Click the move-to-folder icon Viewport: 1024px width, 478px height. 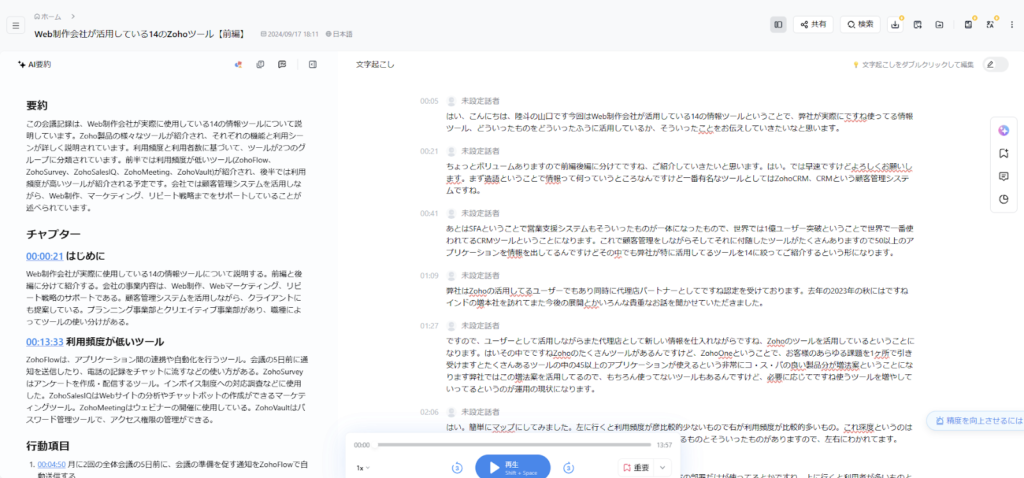tap(939, 25)
